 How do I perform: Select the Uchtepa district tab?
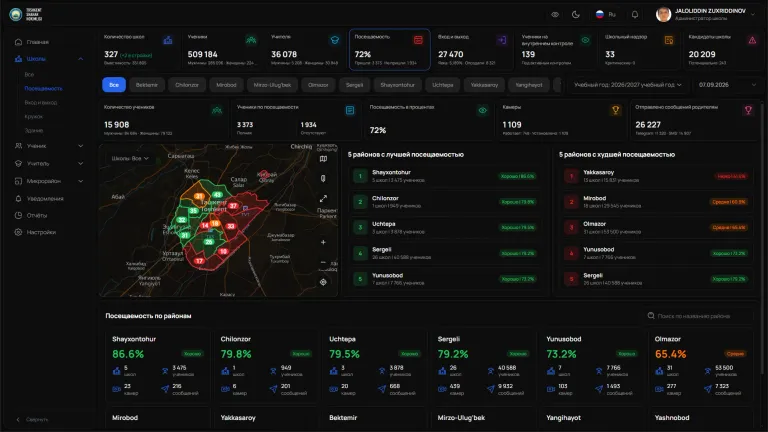point(443,85)
